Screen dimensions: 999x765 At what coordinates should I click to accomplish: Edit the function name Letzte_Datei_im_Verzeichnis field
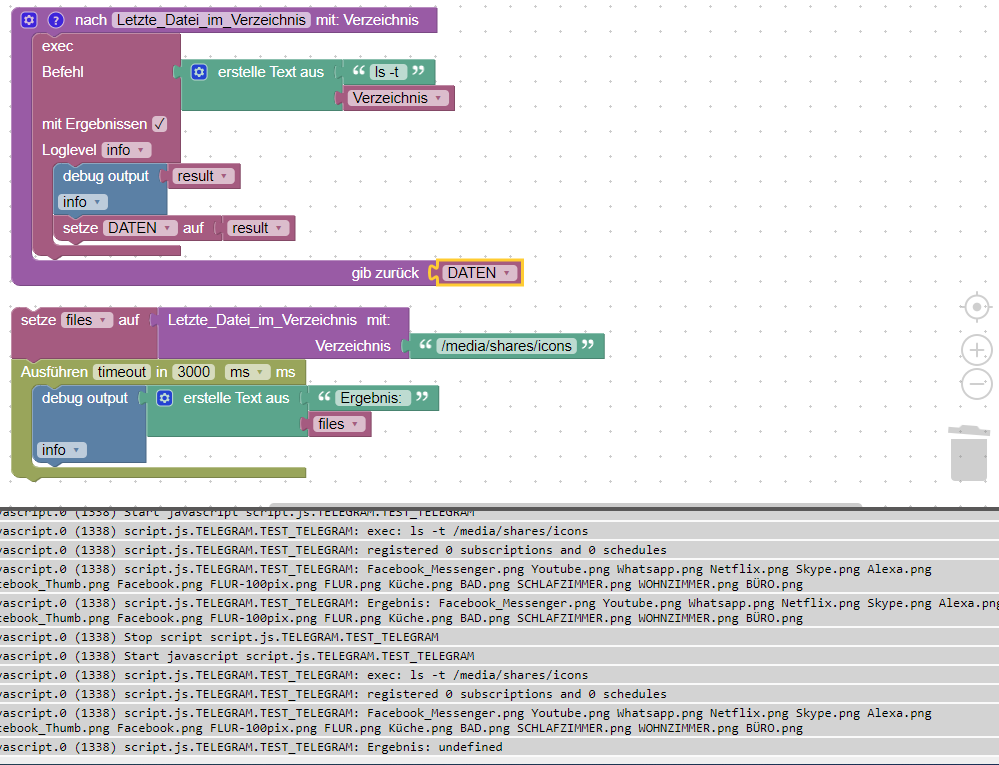pos(211,20)
